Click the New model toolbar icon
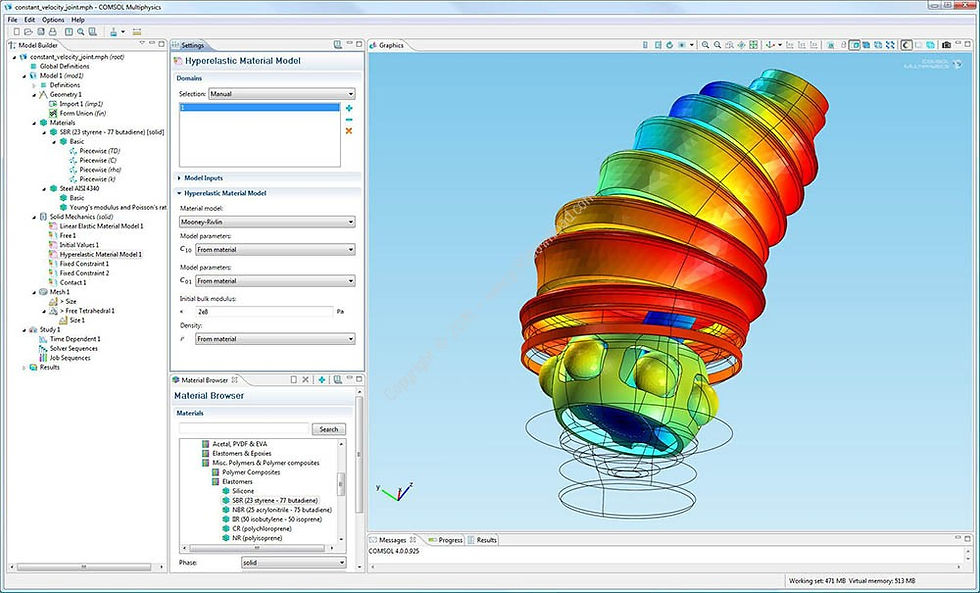The image size is (980, 593). coord(17,31)
